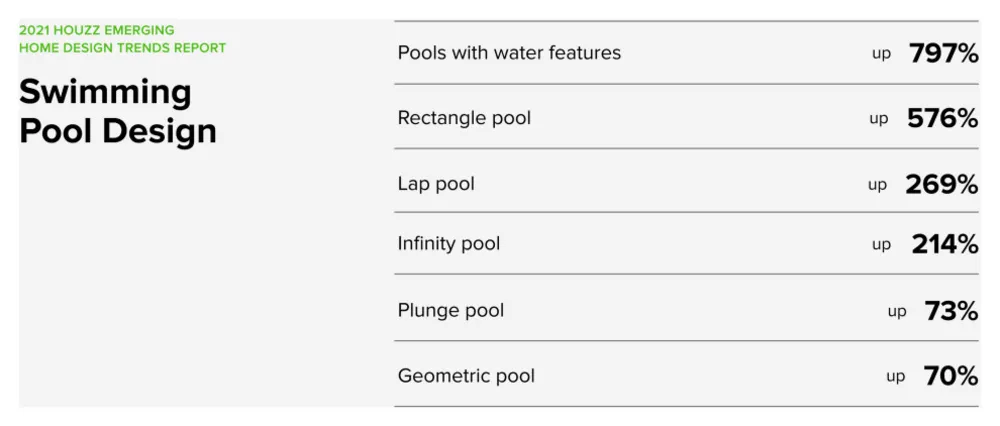Click the 'Swimming Pool Design' heading
This screenshot has height=426, width=1000.
[x=118, y=111]
